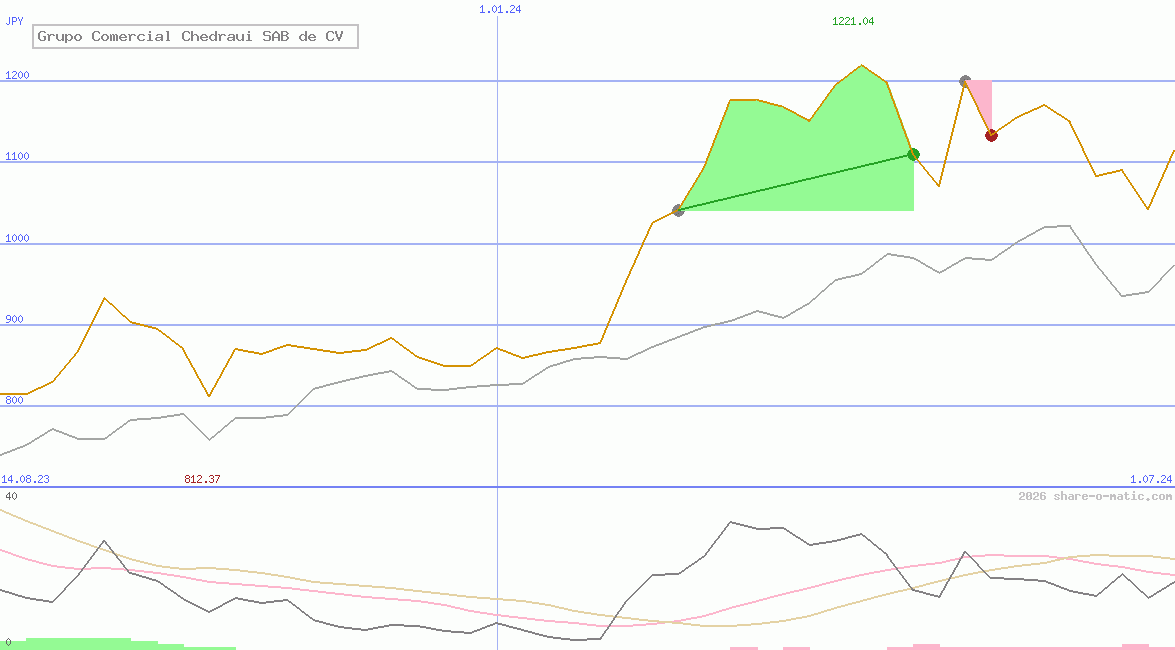Click the red exit marker dot
The image size is (1175, 650).
click(x=991, y=136)
